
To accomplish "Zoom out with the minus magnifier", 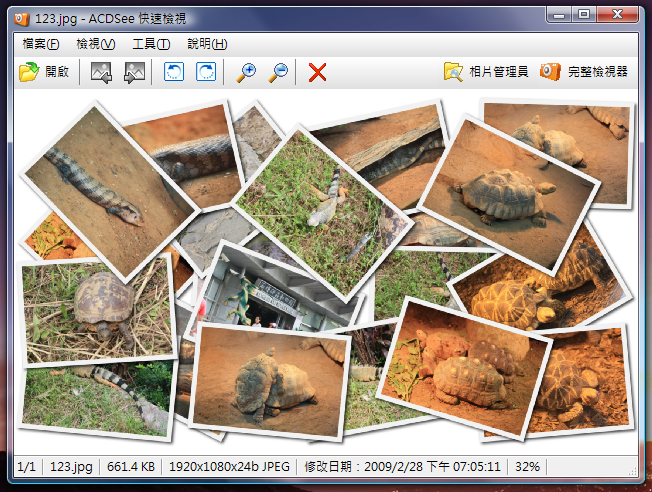I will [279, 72].
